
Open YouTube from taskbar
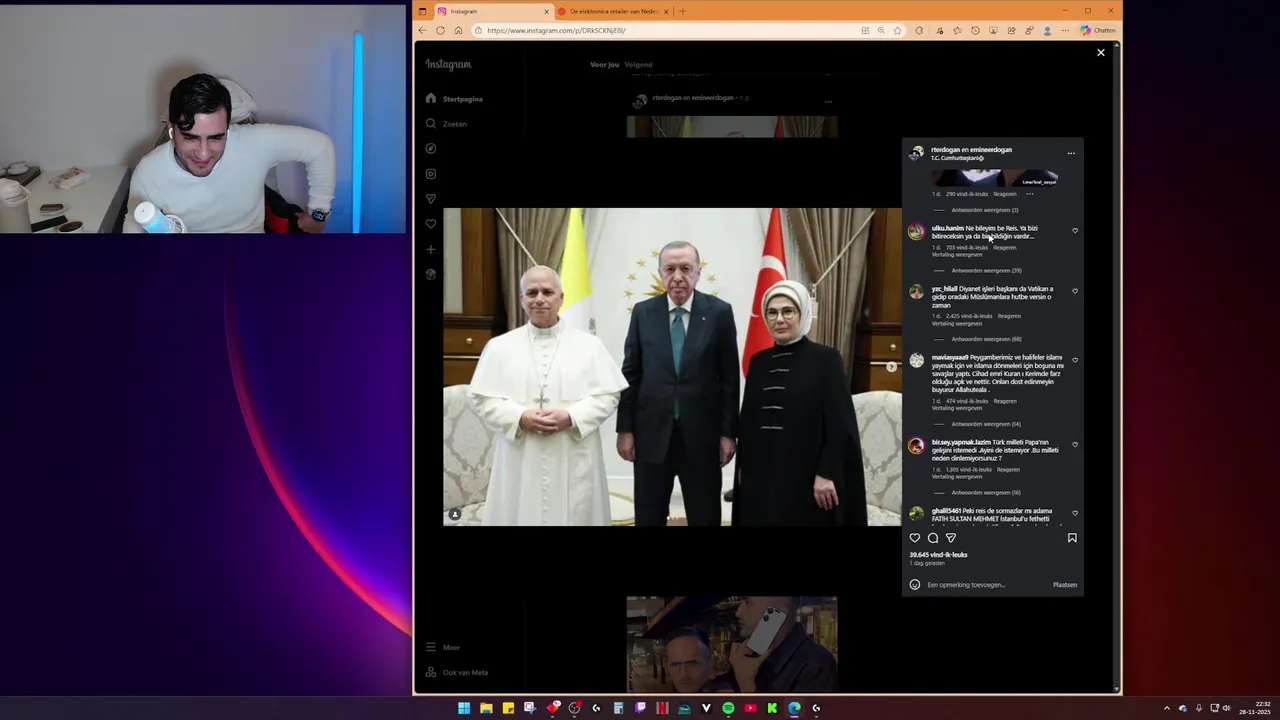pos(750,708)
